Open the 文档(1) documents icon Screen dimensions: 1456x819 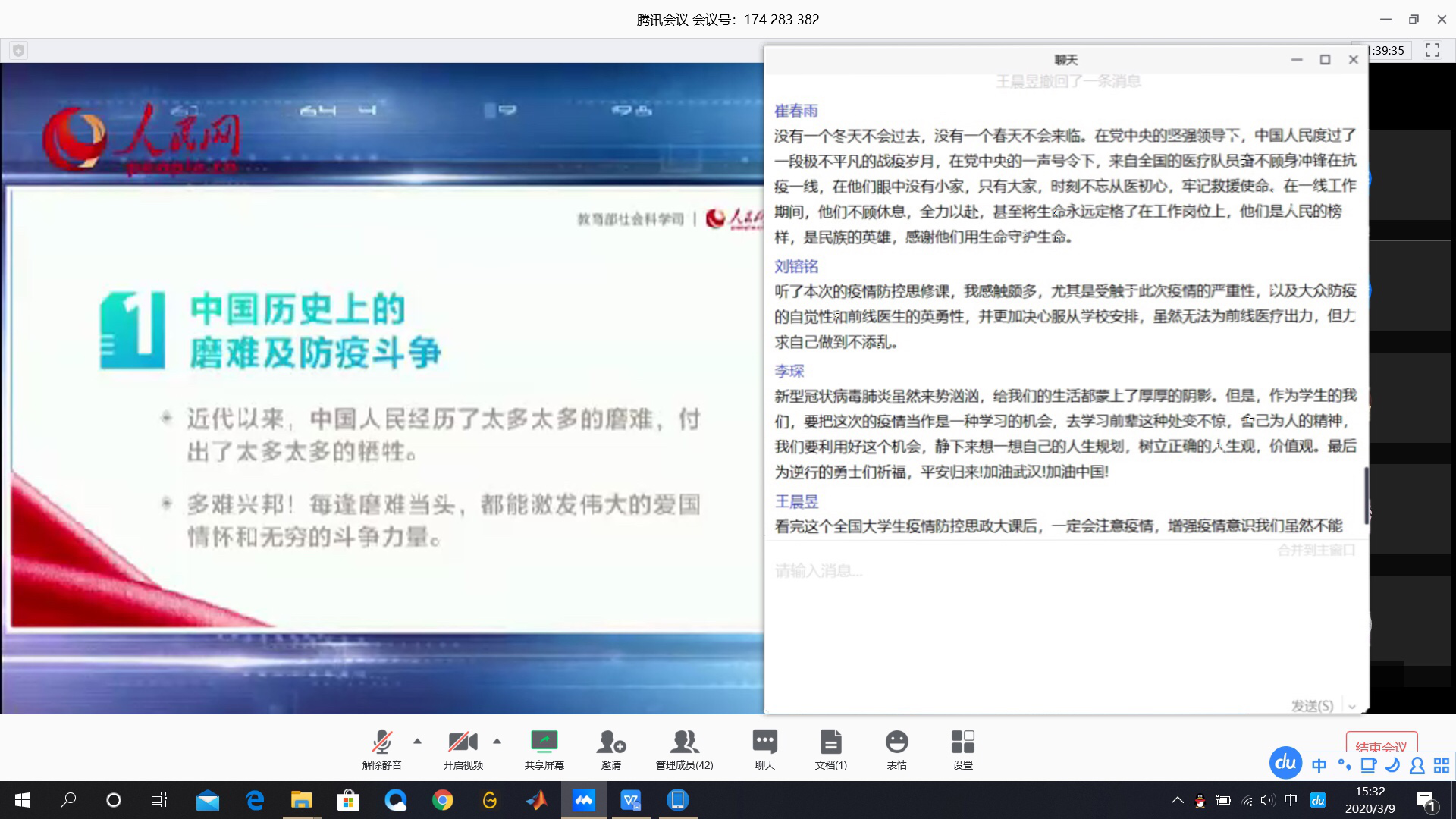(x=830, y=742)
